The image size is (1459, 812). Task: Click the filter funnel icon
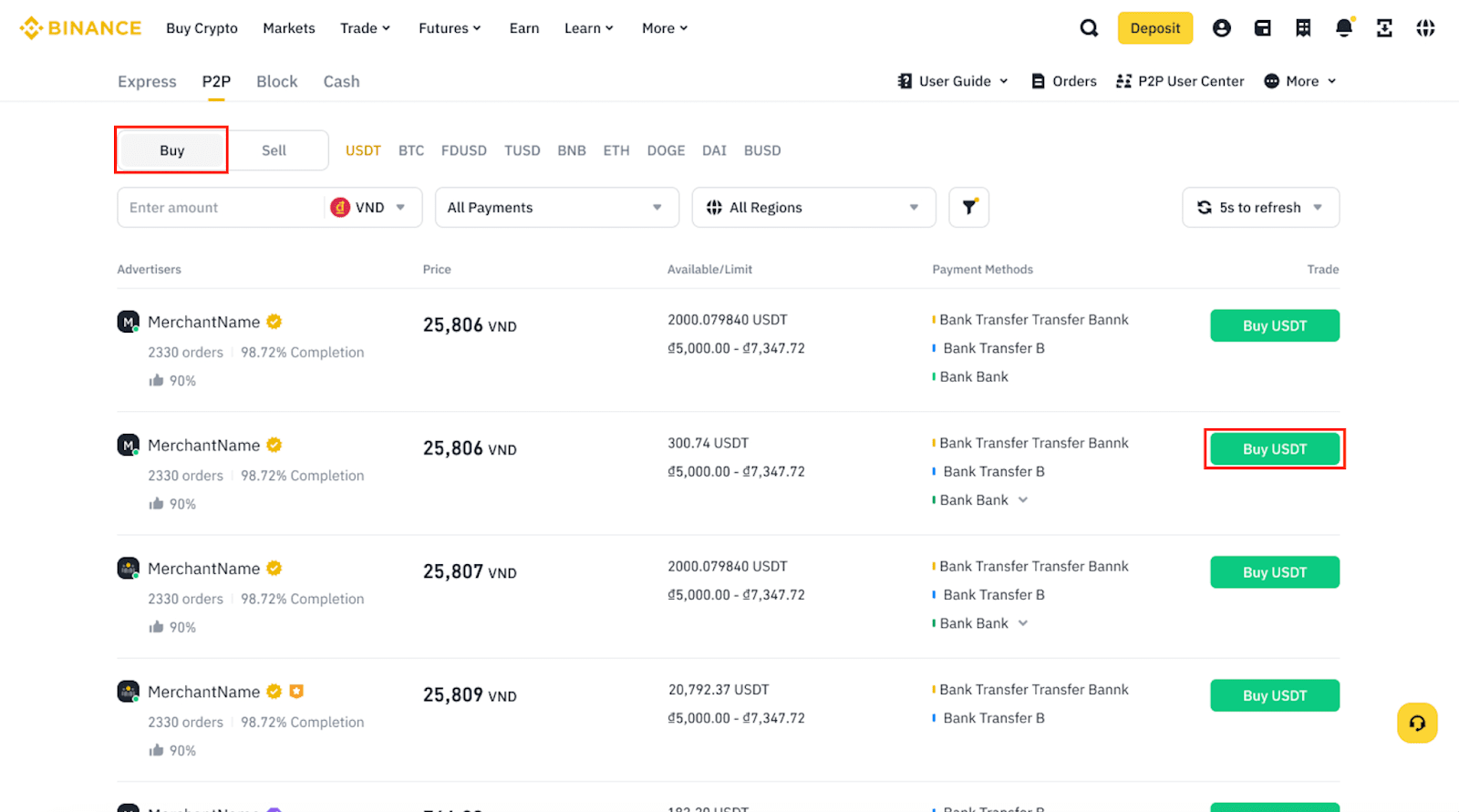coord(968,208)
